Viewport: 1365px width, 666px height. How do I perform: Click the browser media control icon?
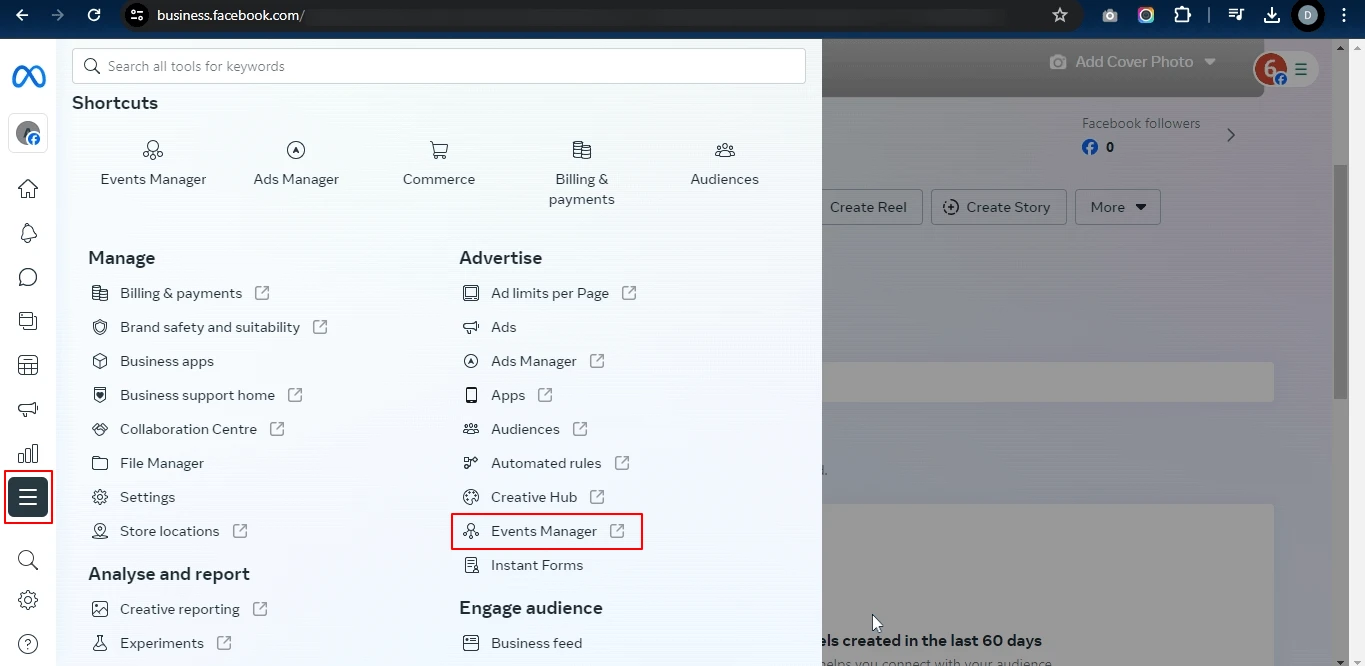(1237, 15)
